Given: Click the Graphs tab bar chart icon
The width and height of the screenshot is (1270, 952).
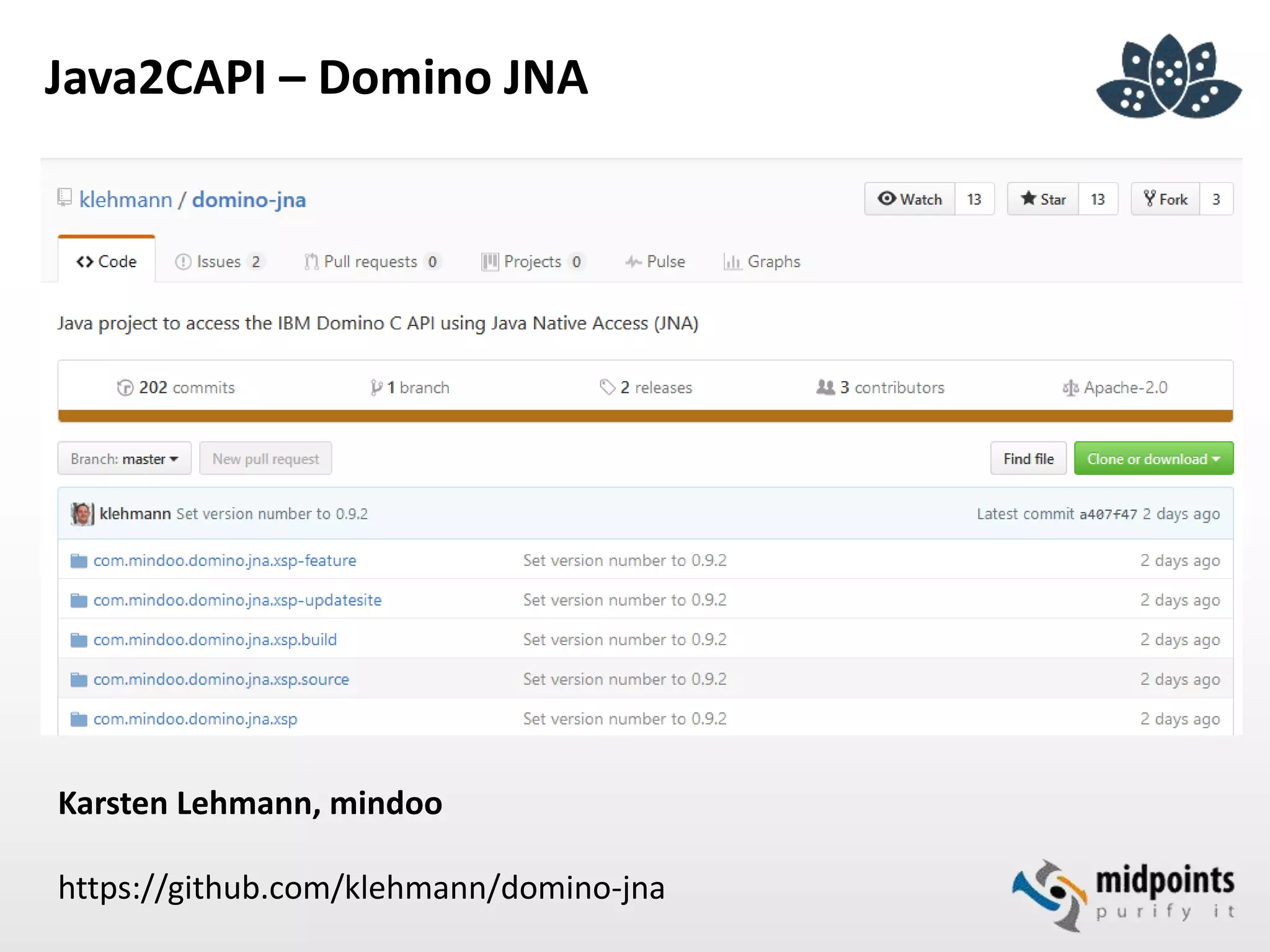Looking at the screenshot, I should tap(732, 262).
